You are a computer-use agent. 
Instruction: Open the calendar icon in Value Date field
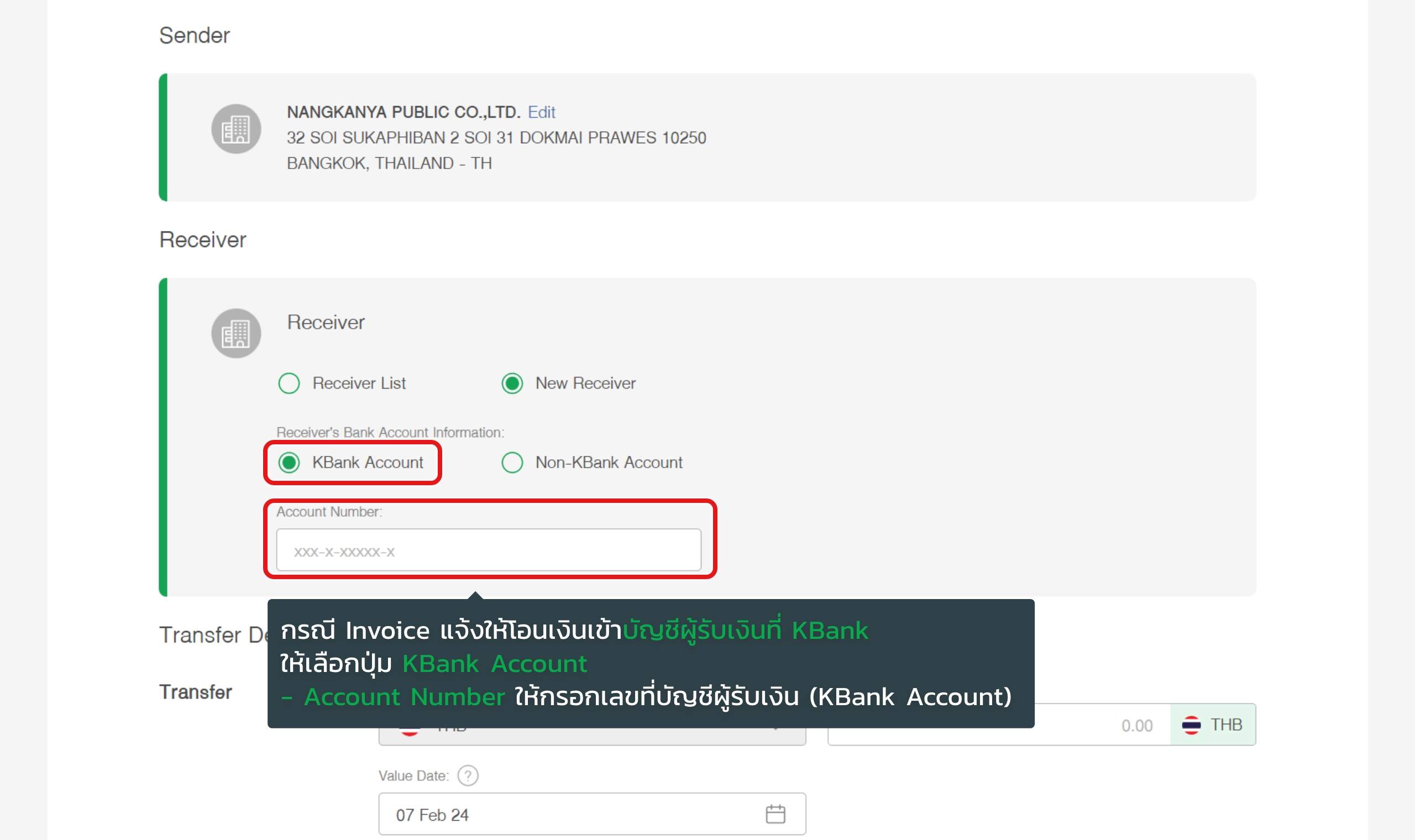[775, 814]
